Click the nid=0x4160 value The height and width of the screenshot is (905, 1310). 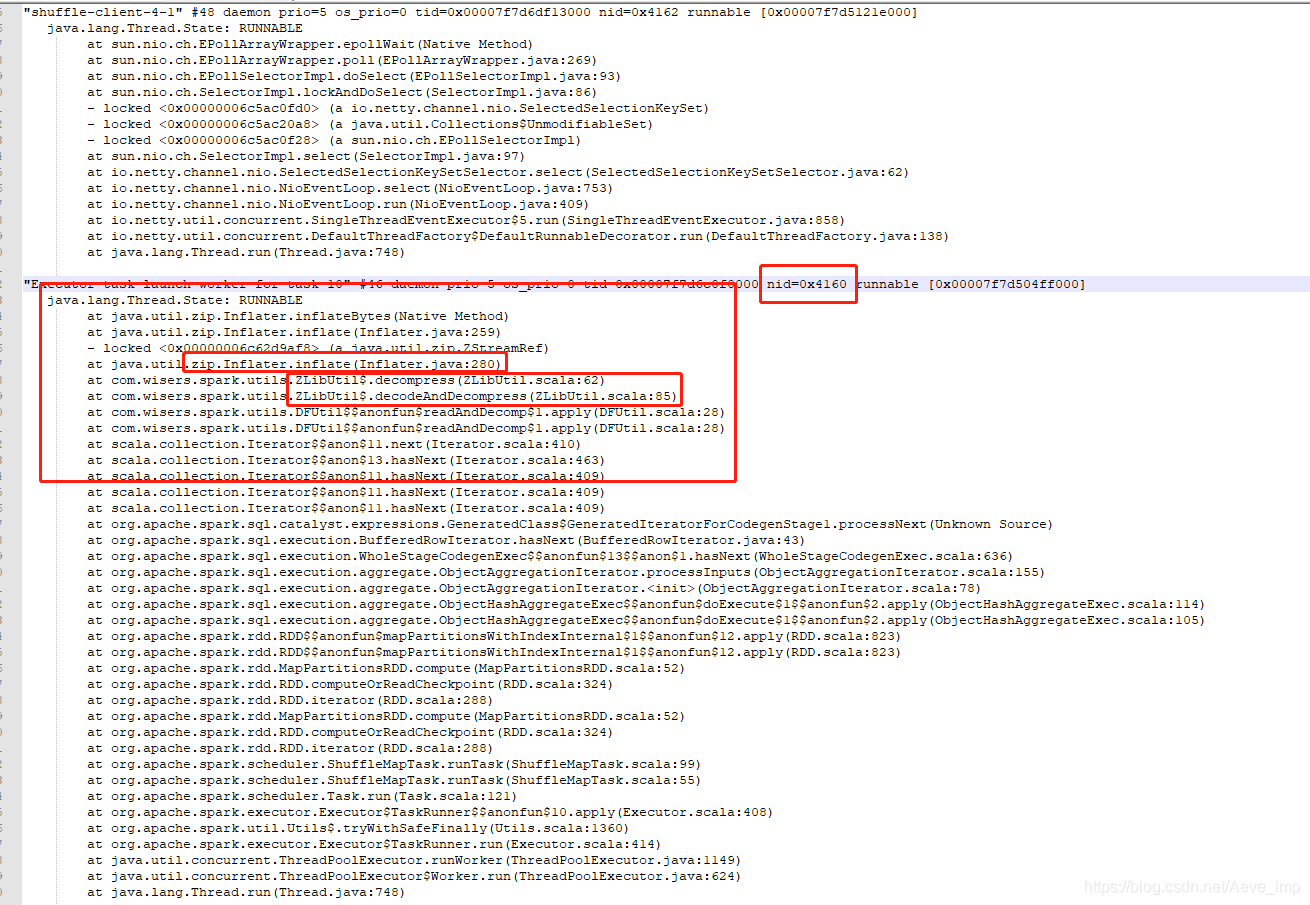[x=808, y=284]
